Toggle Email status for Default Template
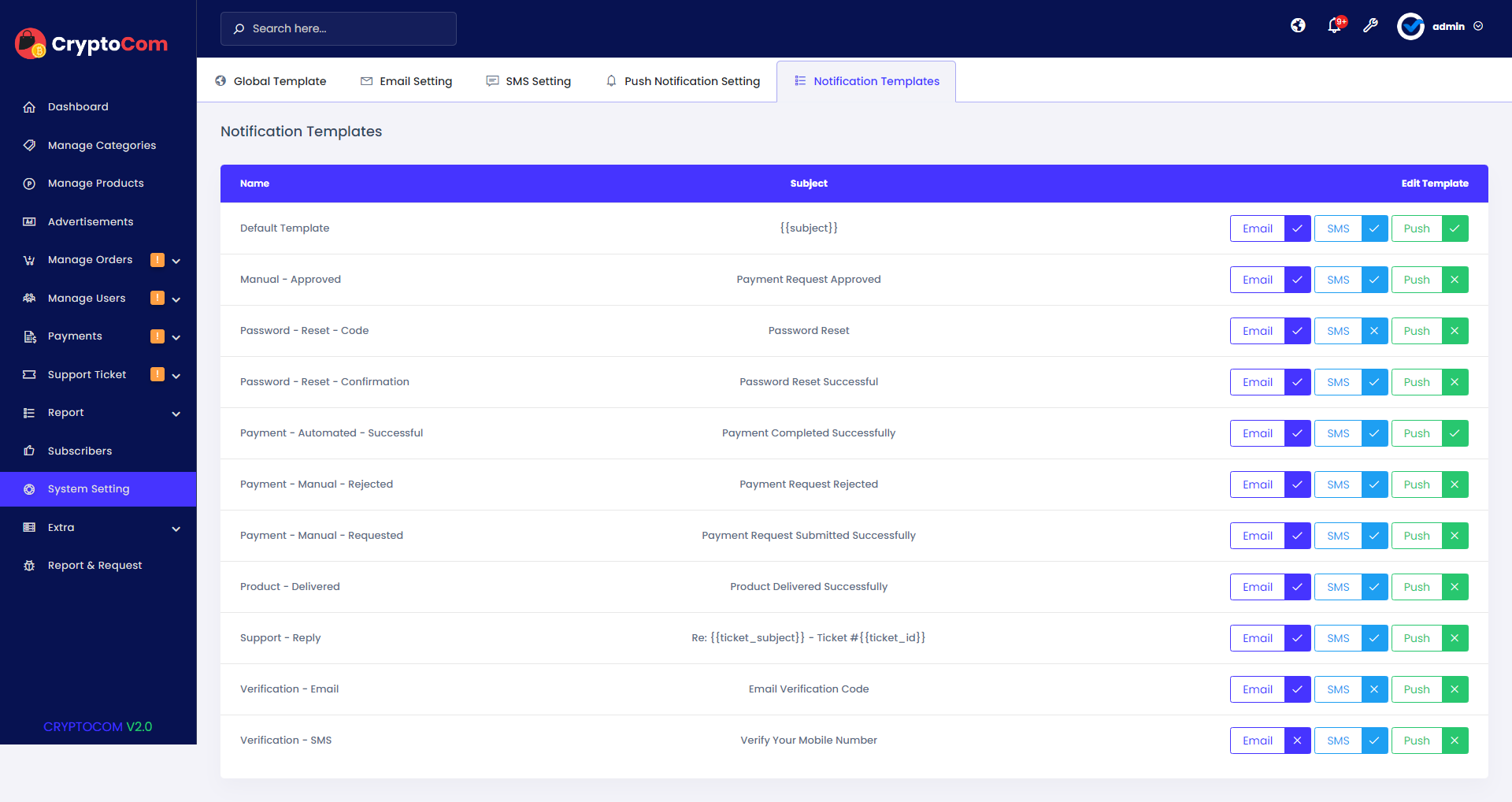Screen dimensions: 1512x802 (x=1297, y=228)
